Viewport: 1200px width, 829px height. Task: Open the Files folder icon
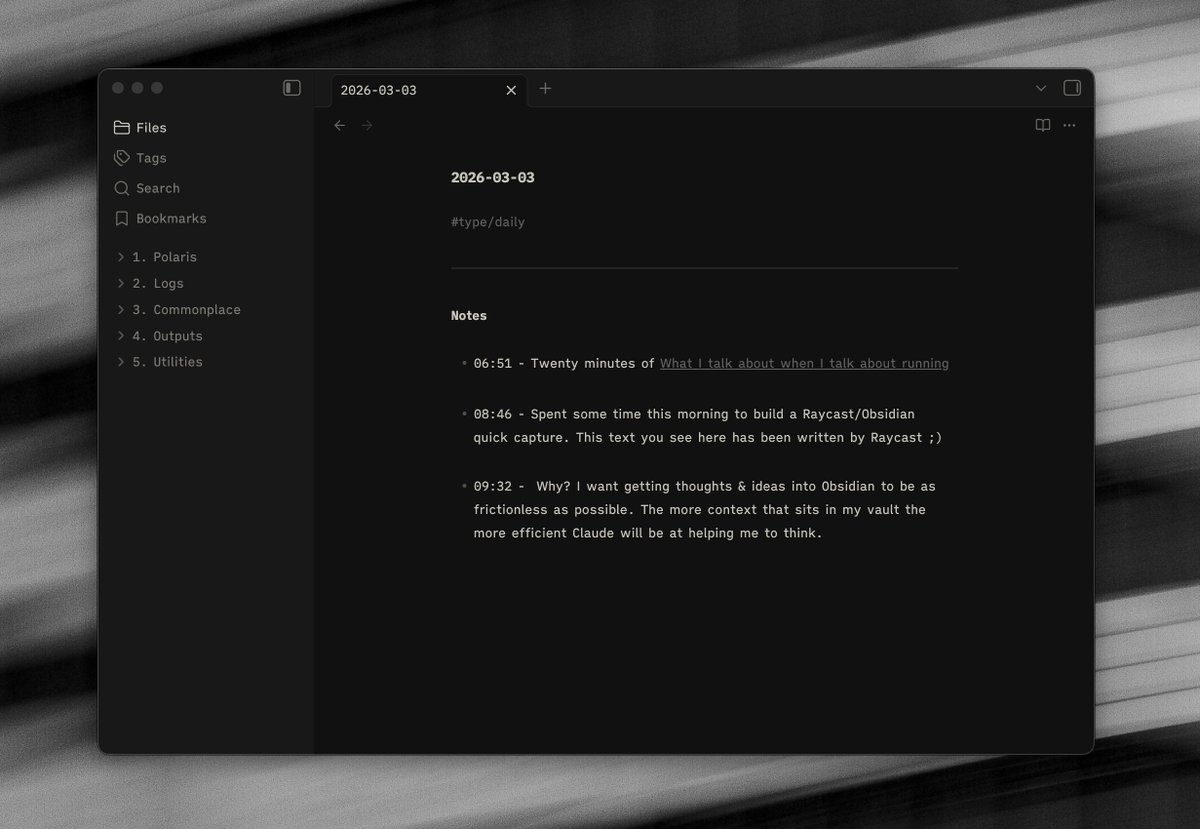pos(122,127)
